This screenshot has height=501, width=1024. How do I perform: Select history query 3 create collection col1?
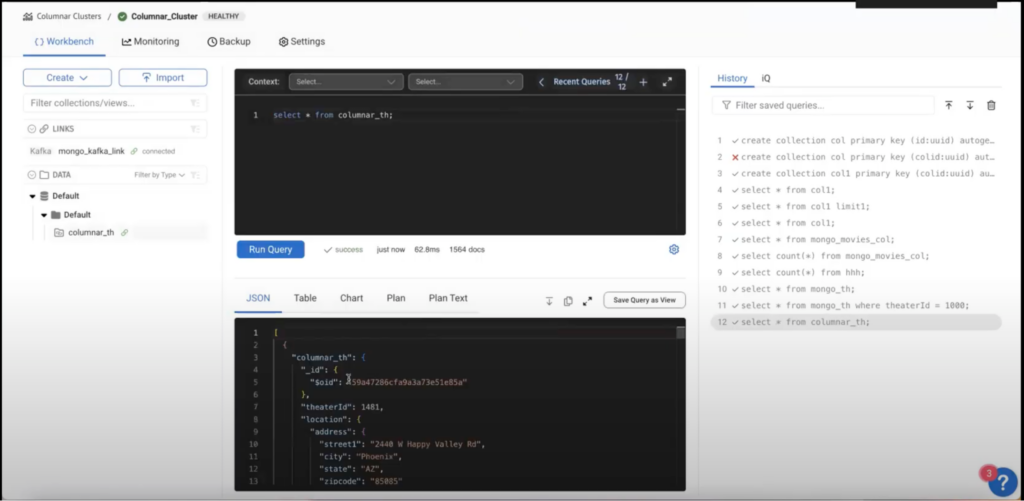pos(856,174)
